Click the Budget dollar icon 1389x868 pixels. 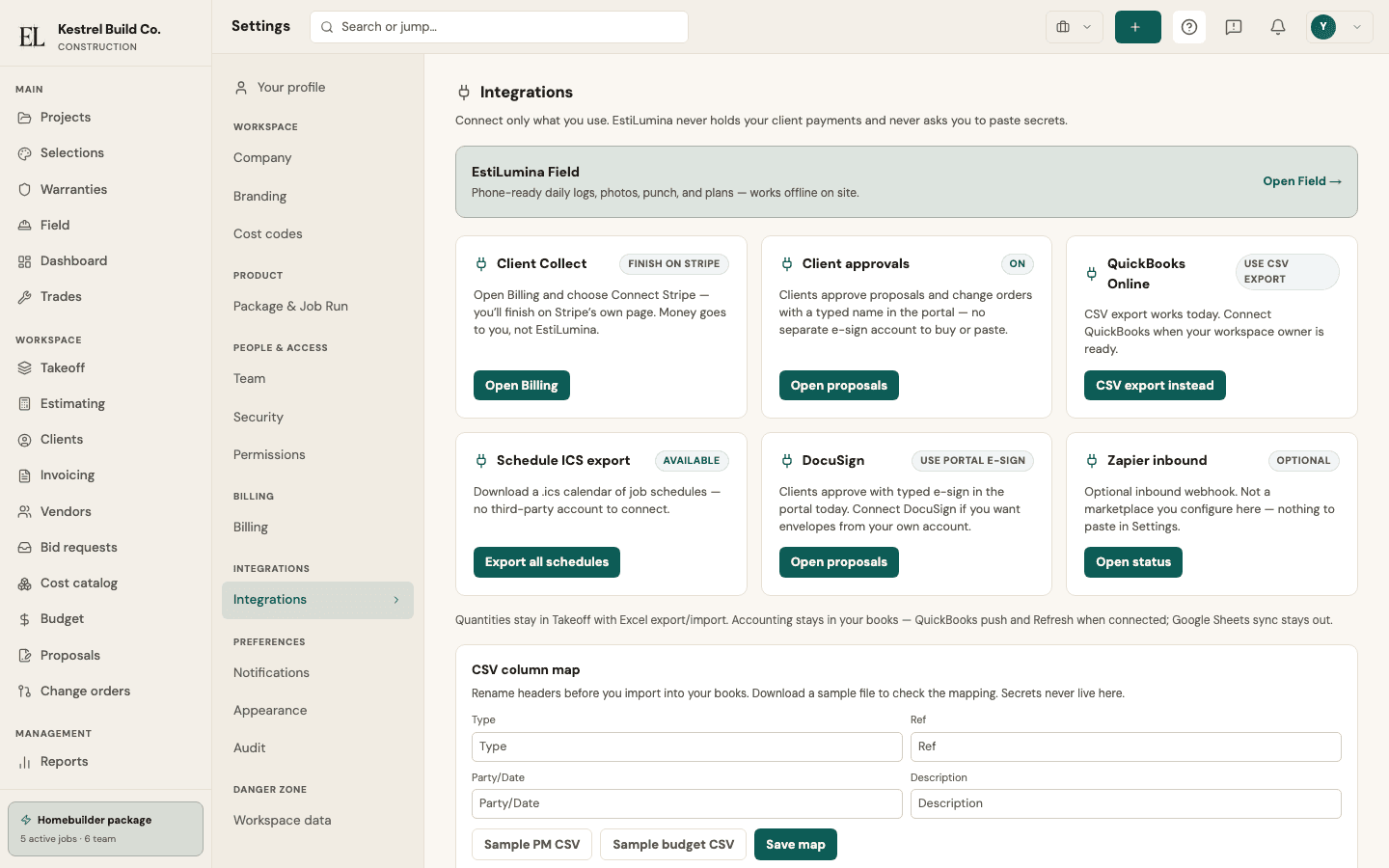pos(25,619)
